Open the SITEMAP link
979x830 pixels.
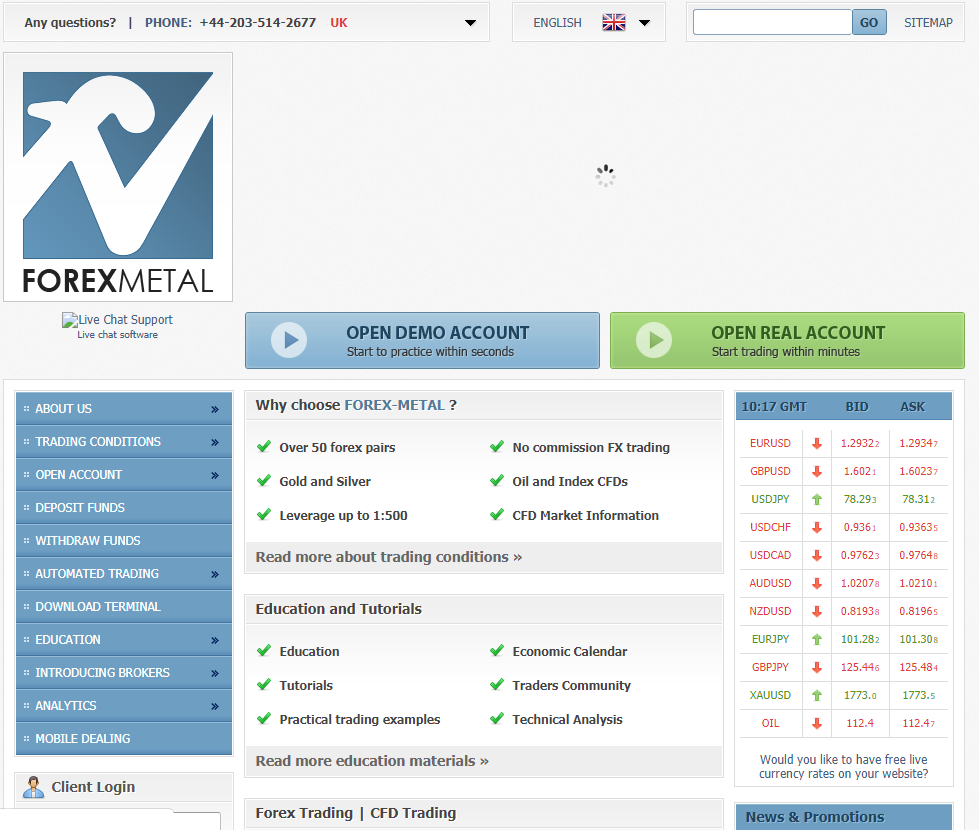(x=928, y=22)
